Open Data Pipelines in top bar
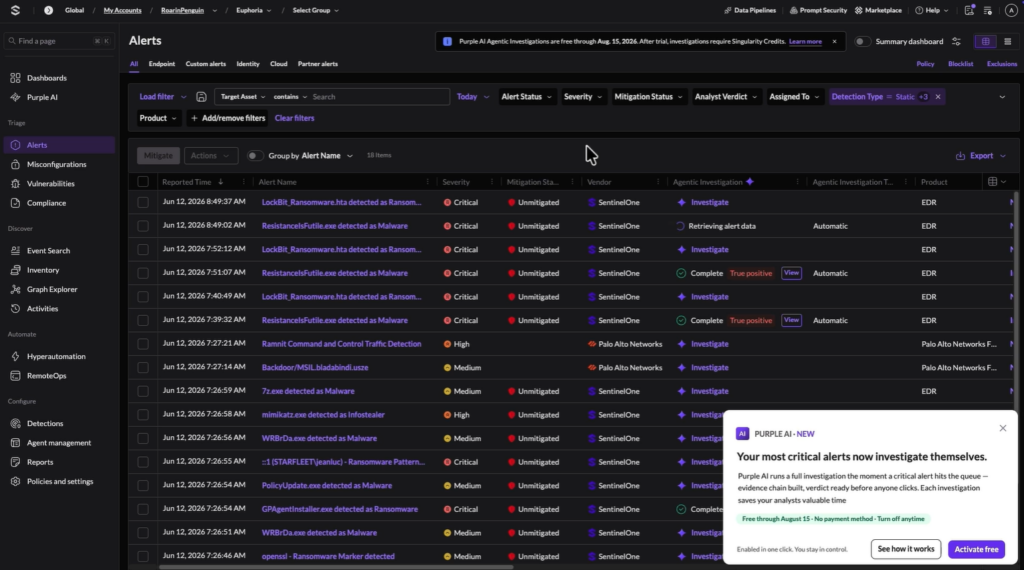1024x570 pixels. coord(750,10)
